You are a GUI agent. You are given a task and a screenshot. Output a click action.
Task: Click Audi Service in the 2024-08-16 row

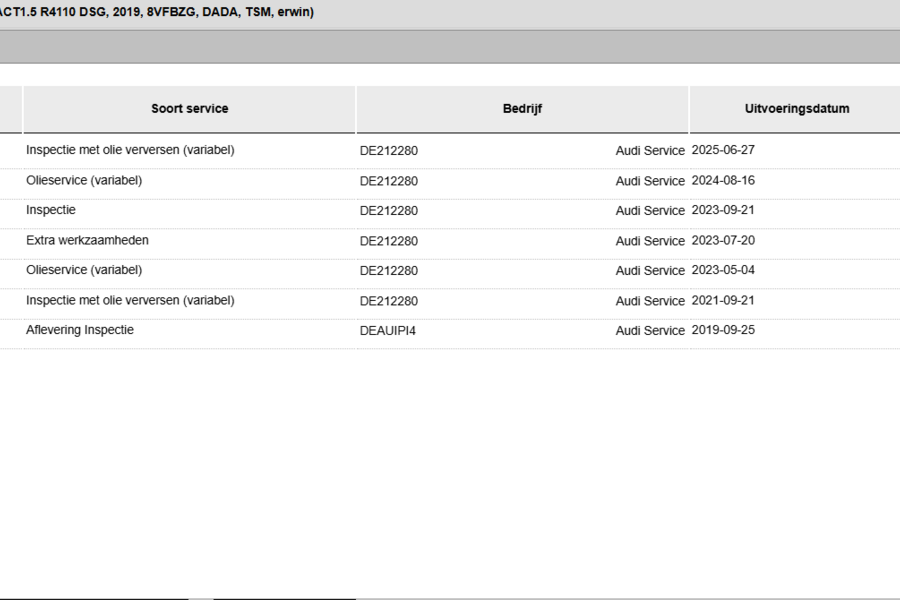point(650,181)
